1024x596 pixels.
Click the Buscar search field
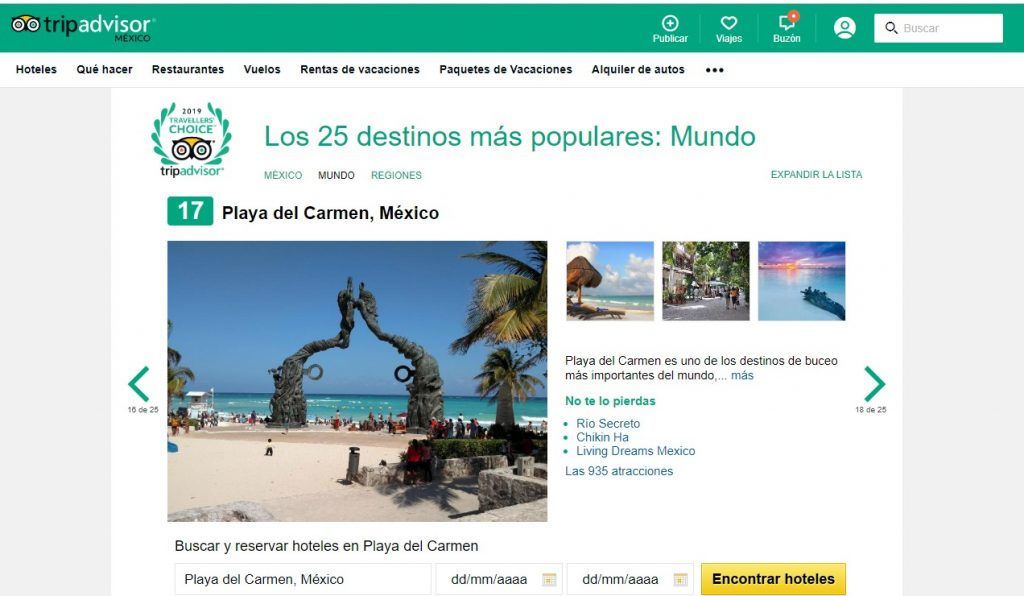click(x=947, y=28)
